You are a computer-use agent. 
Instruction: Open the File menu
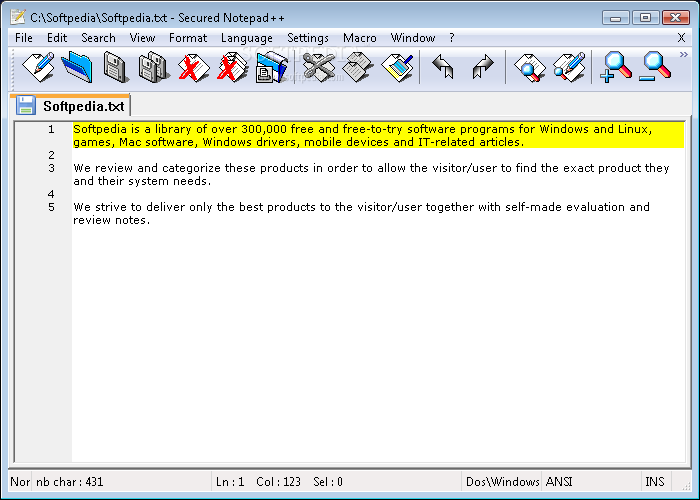click(24, 38)
